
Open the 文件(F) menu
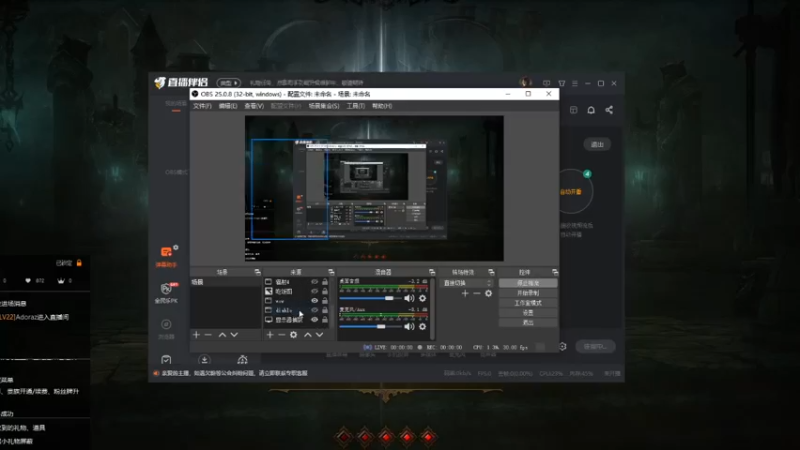[x=202, y=106]
